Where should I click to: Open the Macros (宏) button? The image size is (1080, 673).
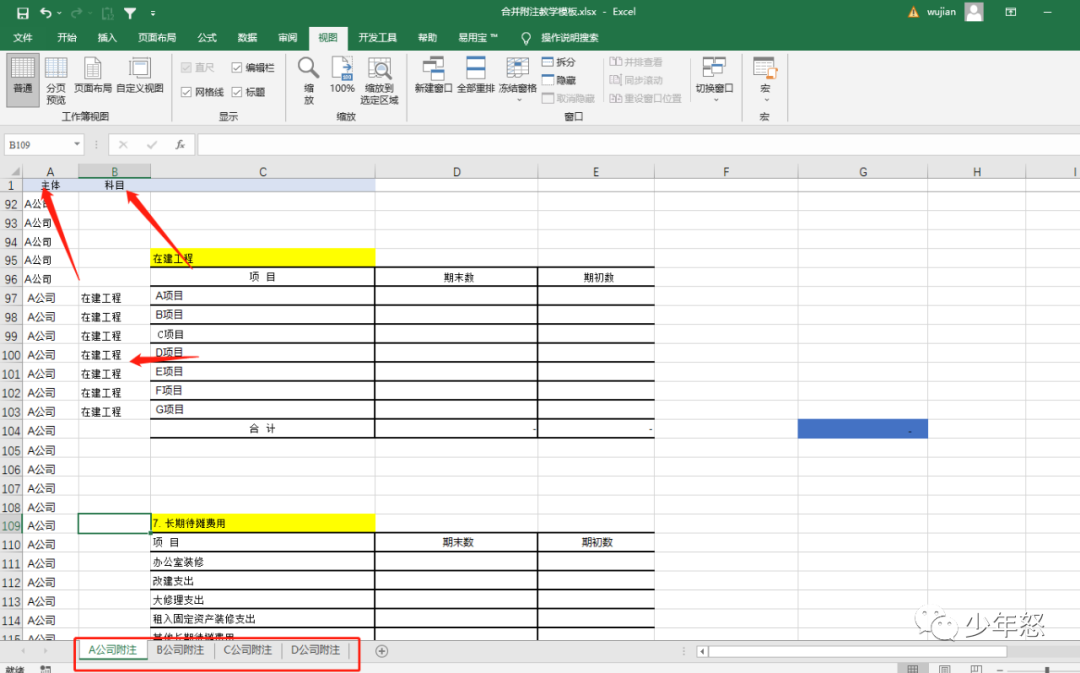[x=765, y=80]
